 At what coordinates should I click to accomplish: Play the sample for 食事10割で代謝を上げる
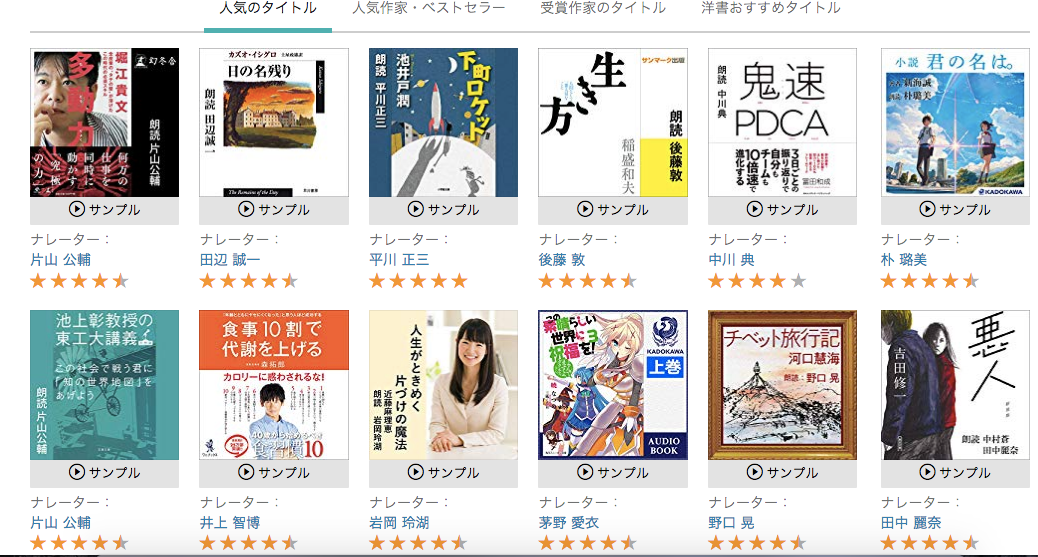click(x=274, y=473)
